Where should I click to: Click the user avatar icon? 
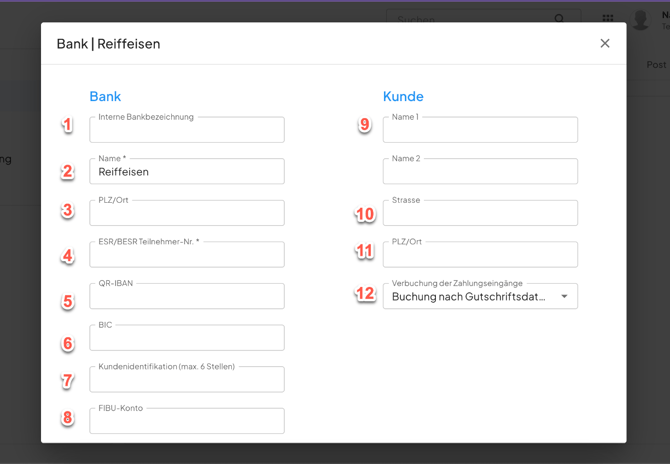click(641, 19)
